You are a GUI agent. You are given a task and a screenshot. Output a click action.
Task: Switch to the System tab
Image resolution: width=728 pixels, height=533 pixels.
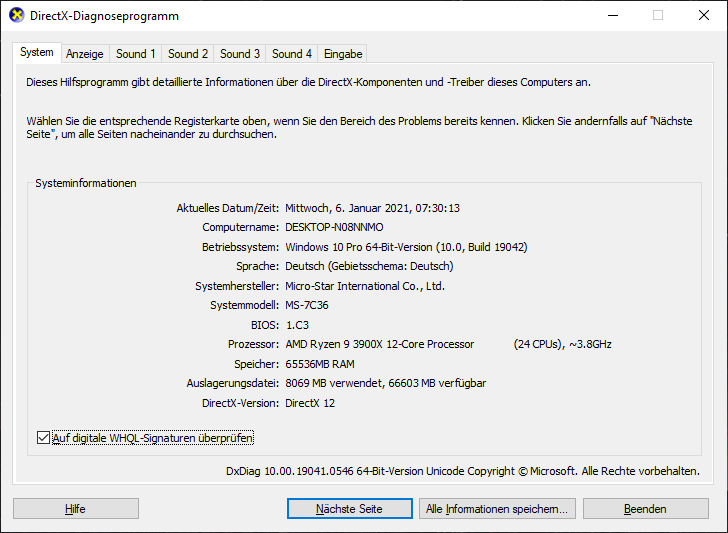[37, 52]
